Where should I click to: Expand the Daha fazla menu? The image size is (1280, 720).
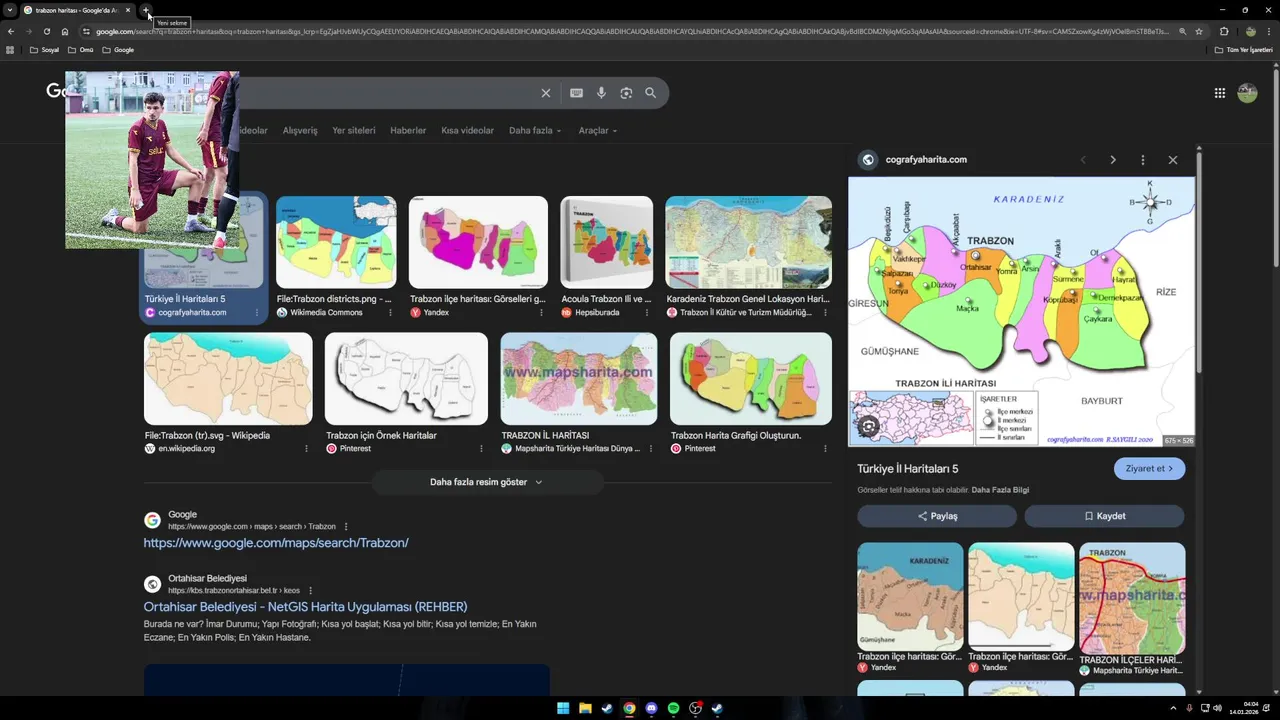click(535, 131)
